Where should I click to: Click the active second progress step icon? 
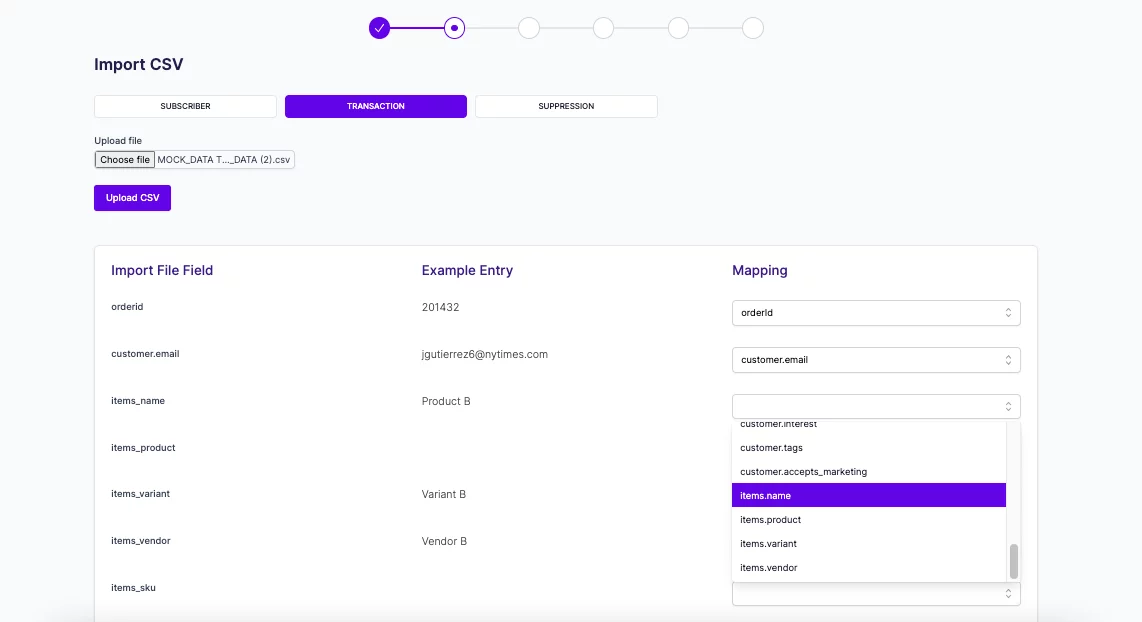tap(454, 28)
